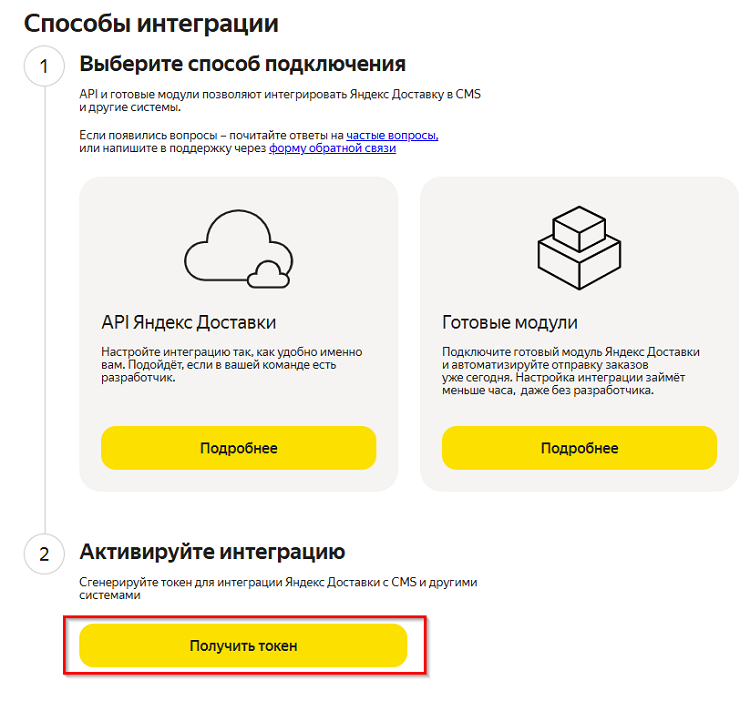Image resolution: width=740 pixels, height=701 pixels.
Task: Click the "Активируйте интеграцию" heading
Action: [x=212, y=551]
